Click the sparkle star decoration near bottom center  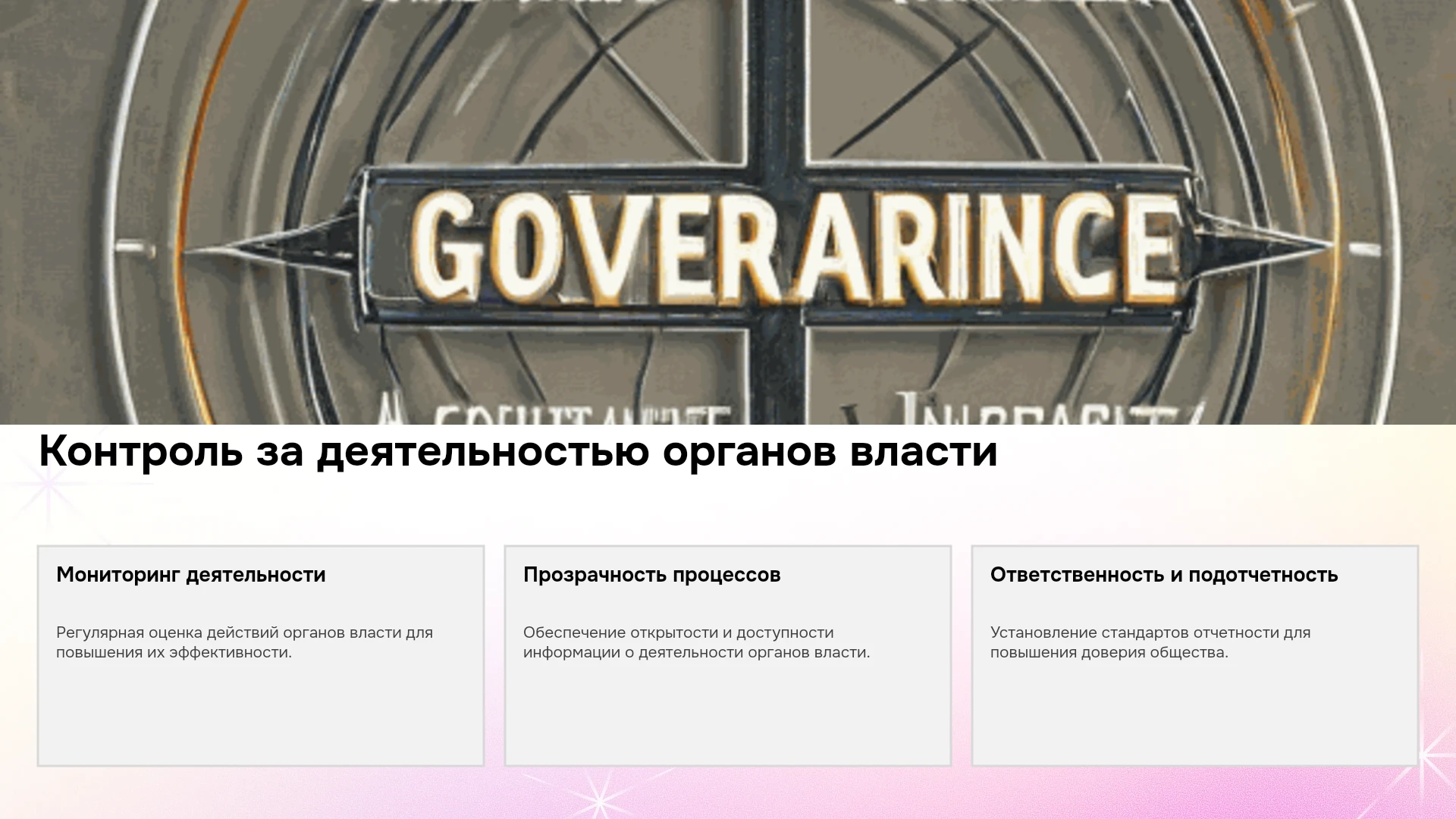tap(599, 800)
